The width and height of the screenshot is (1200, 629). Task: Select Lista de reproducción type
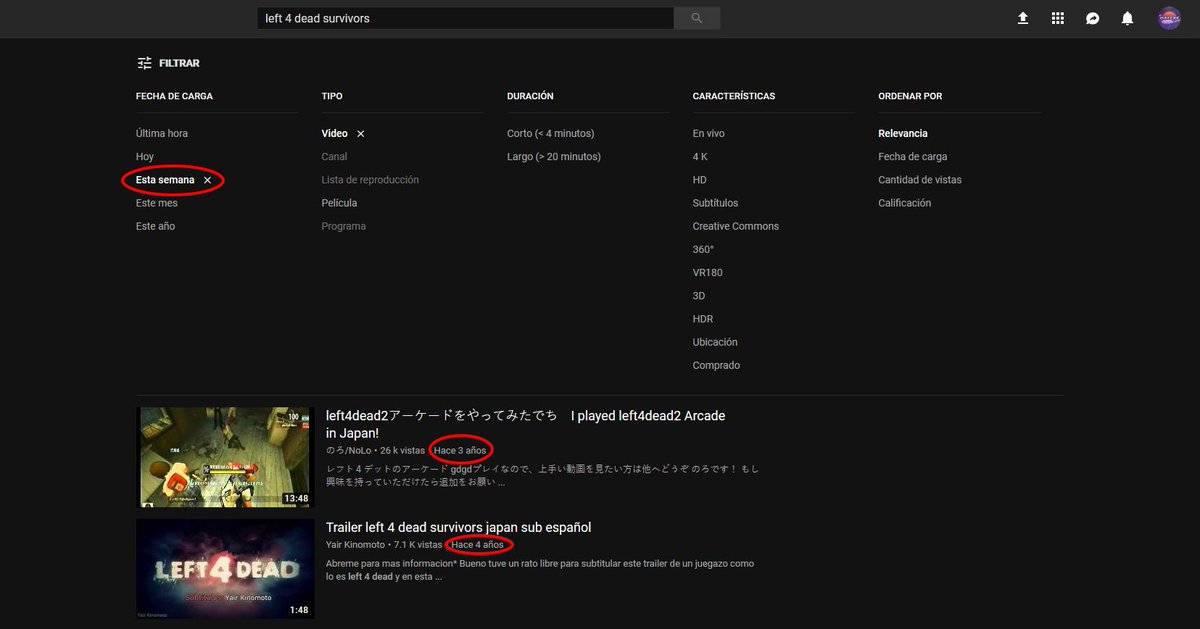[x=370, y=180]
